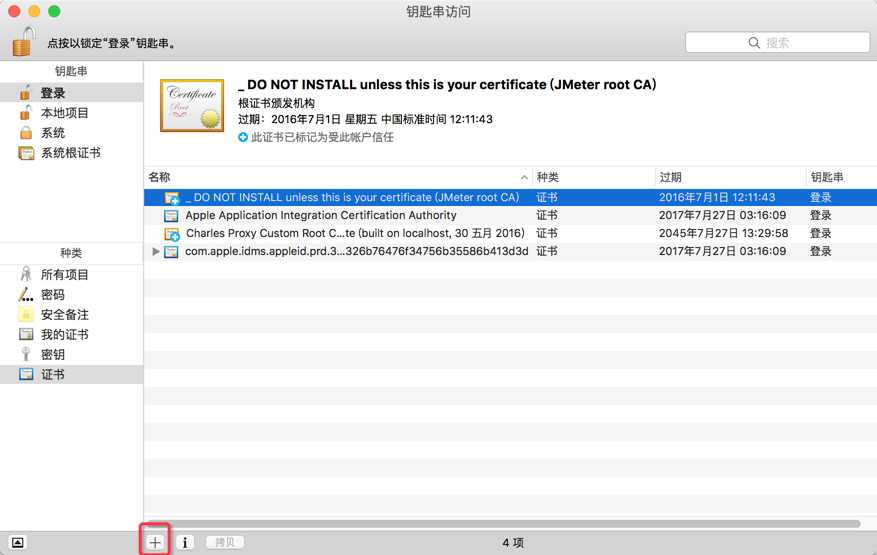This screenshot has width=877, height=555.
Task: Click the unlocked padlock icon beside 登录
Action: click(25, 92)
